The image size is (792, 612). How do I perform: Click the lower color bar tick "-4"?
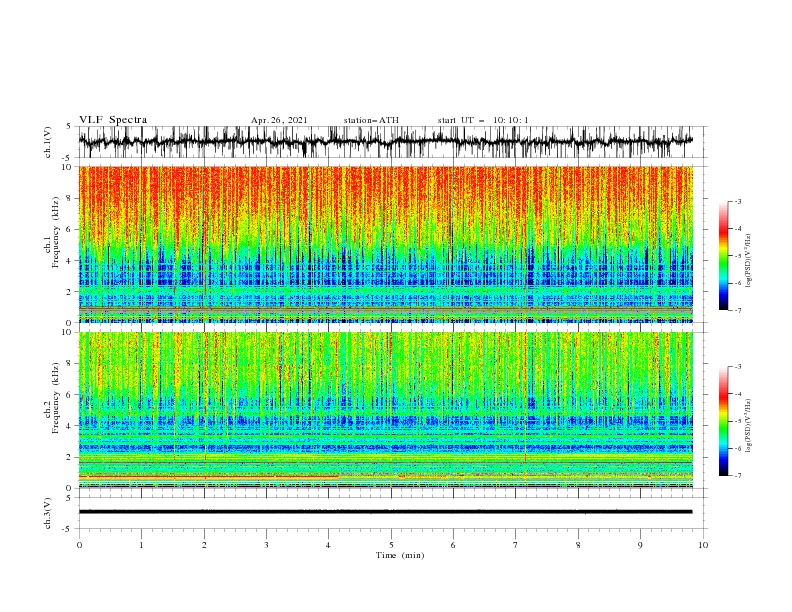(x=737, y=394)
